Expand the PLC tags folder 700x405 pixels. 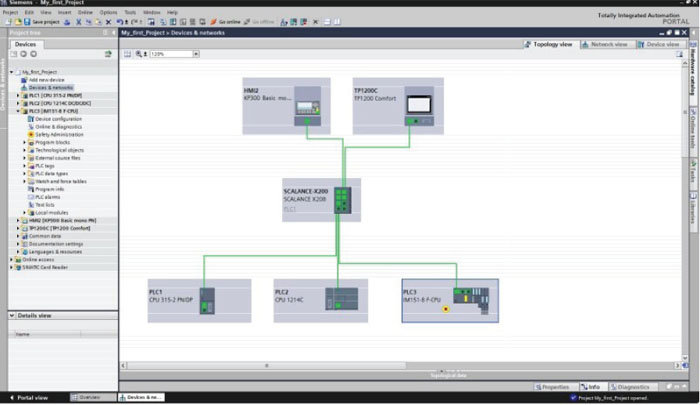pos(25,166)
